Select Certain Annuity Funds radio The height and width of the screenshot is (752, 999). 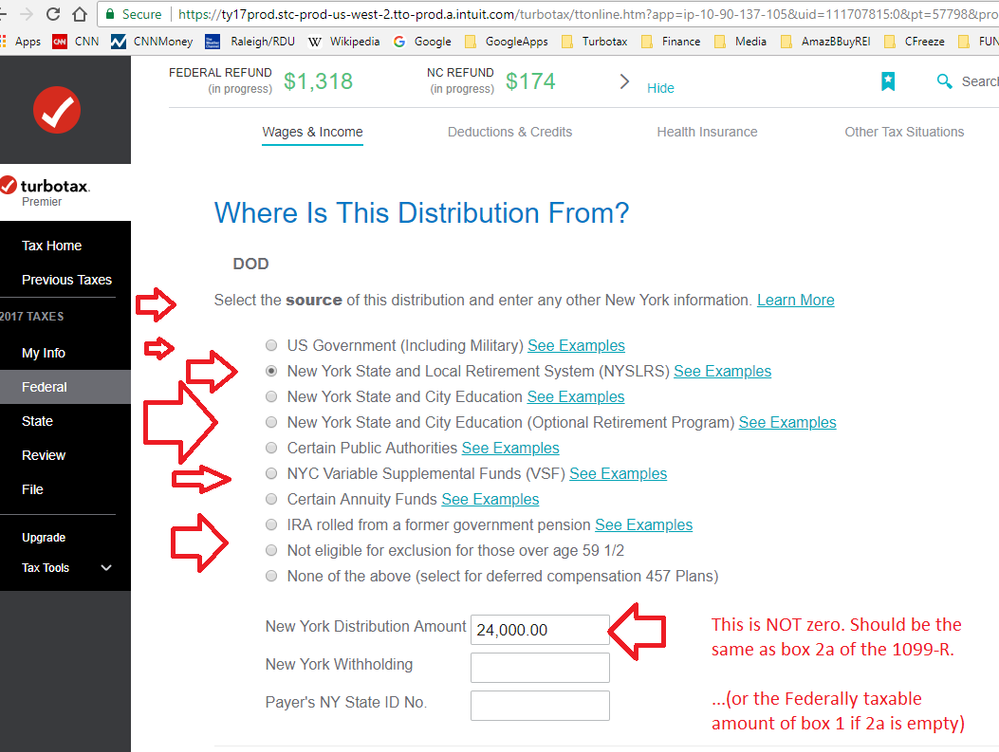click(271, 499)
